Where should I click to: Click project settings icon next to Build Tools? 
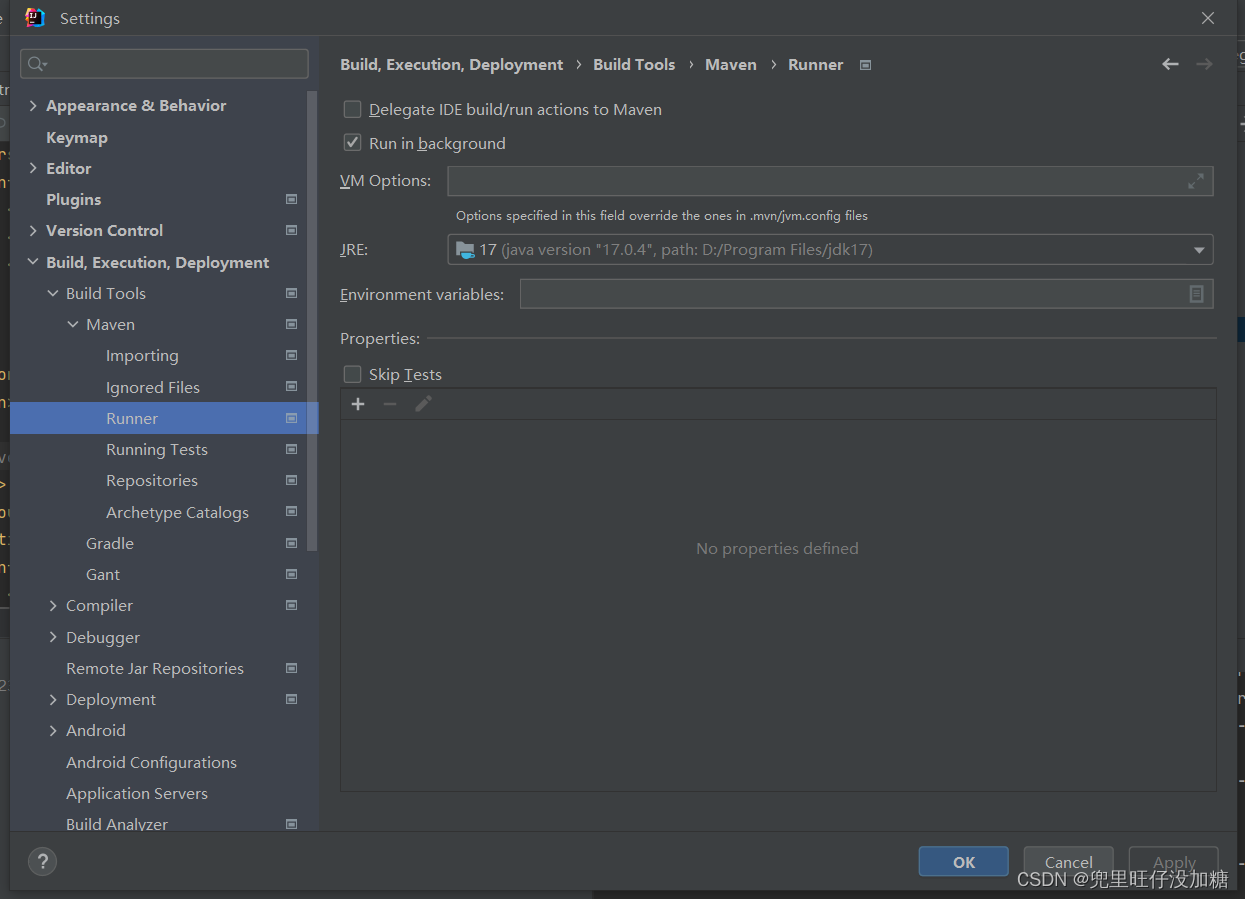tap(291, 293)
